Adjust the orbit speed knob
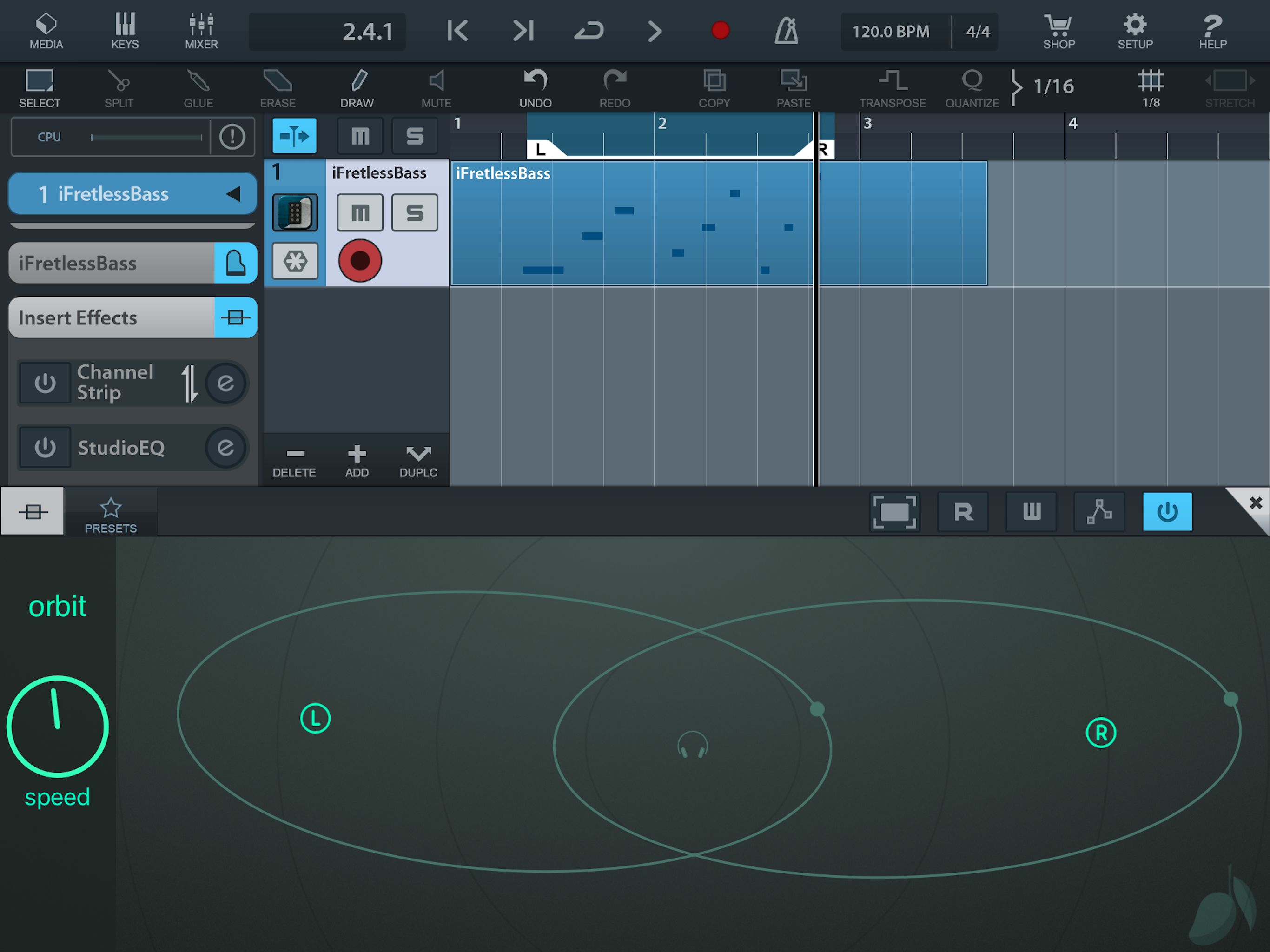1270x952 pixels. click(58, 726)
